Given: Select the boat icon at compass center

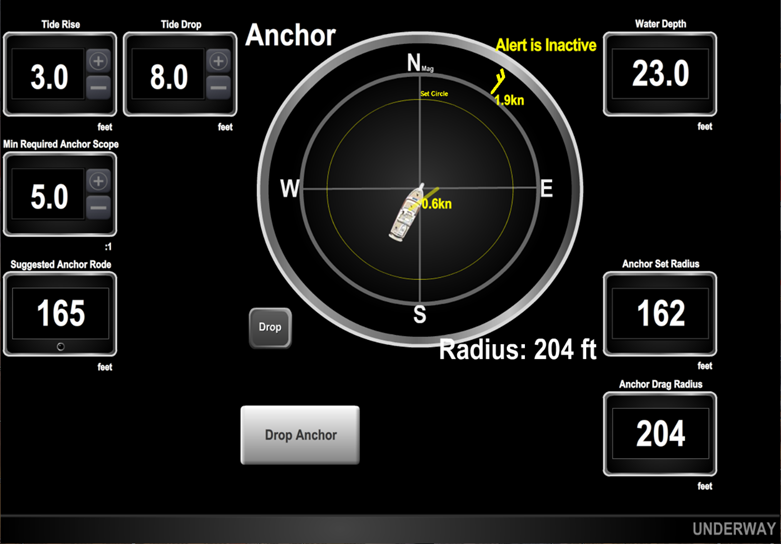Looking at the screenshot, I should [409, 210].
